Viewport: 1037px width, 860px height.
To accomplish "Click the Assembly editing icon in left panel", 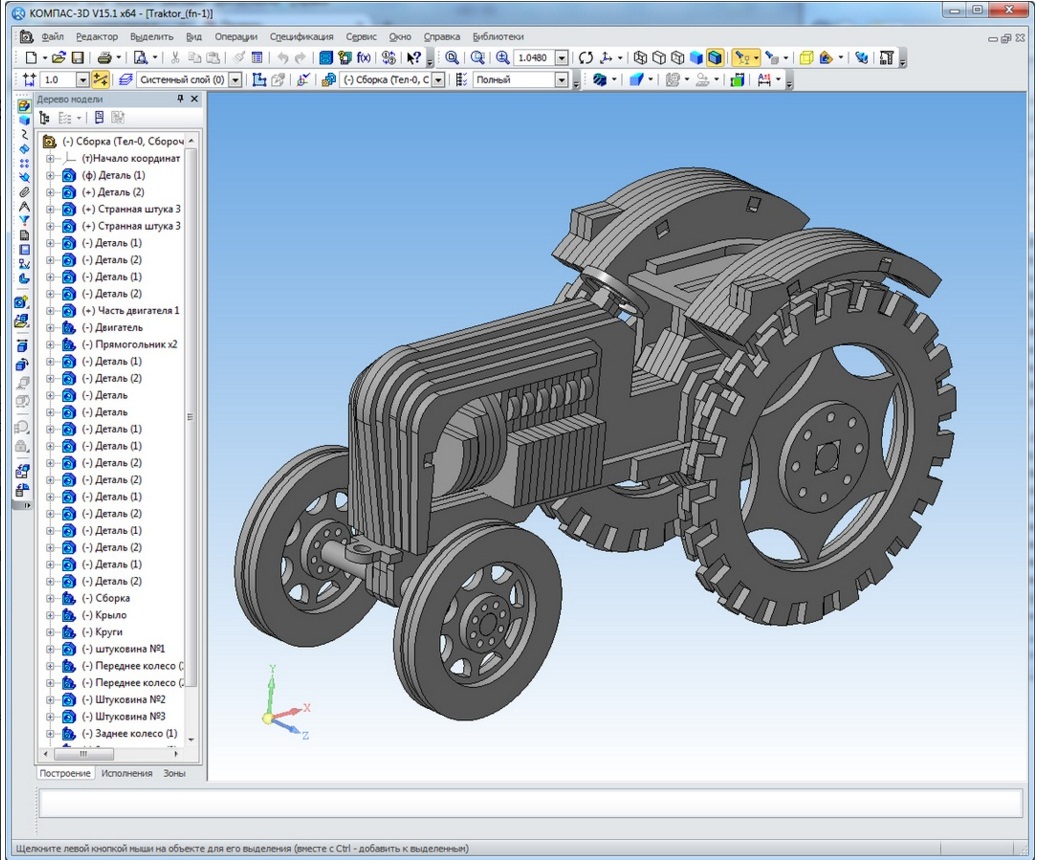I will 24,106.
